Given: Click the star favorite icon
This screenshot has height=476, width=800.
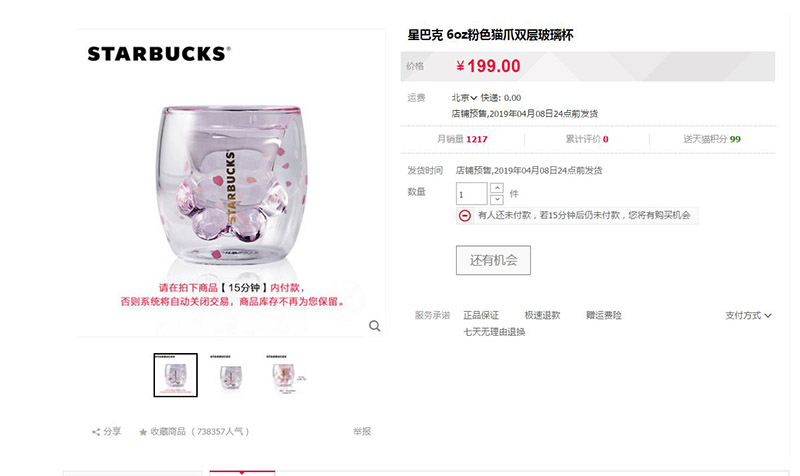Looking at the screenshot, I should 143,432.
